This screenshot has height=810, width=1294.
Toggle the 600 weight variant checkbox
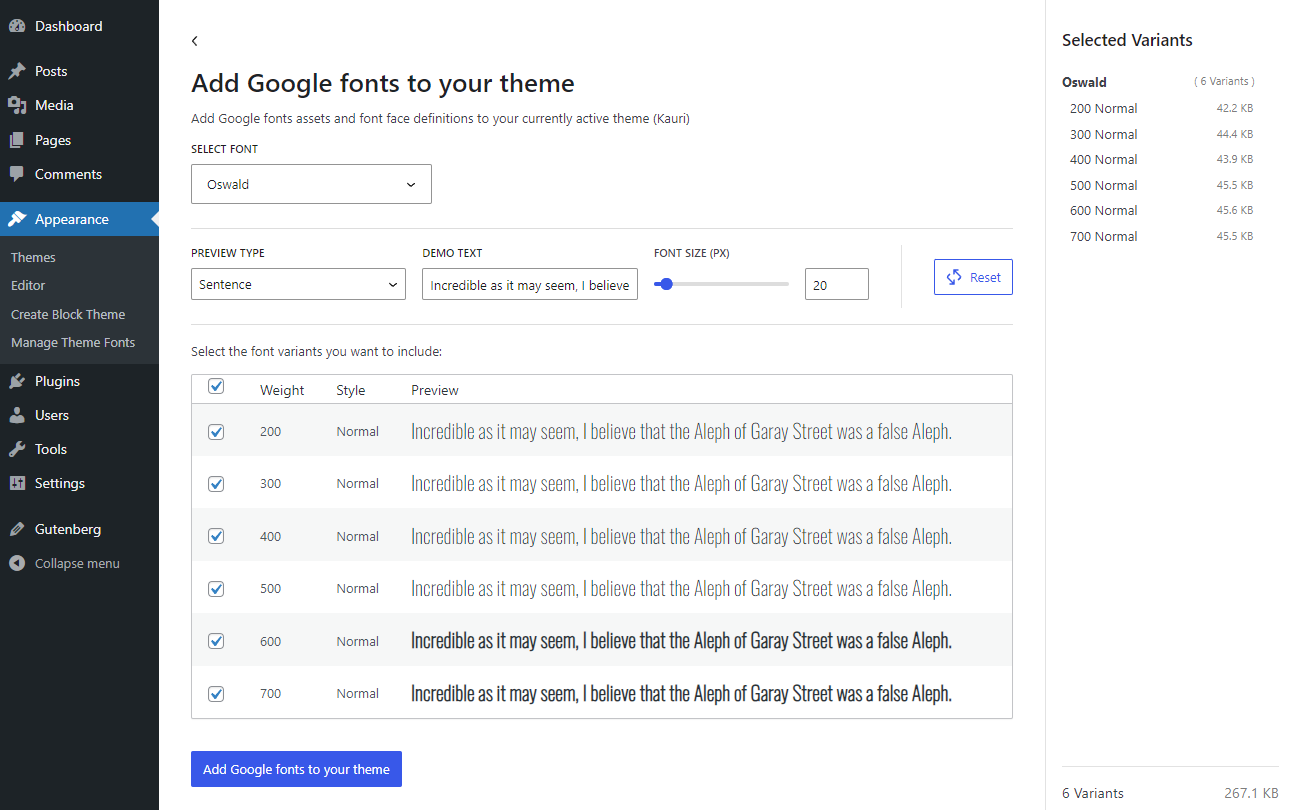216,641
